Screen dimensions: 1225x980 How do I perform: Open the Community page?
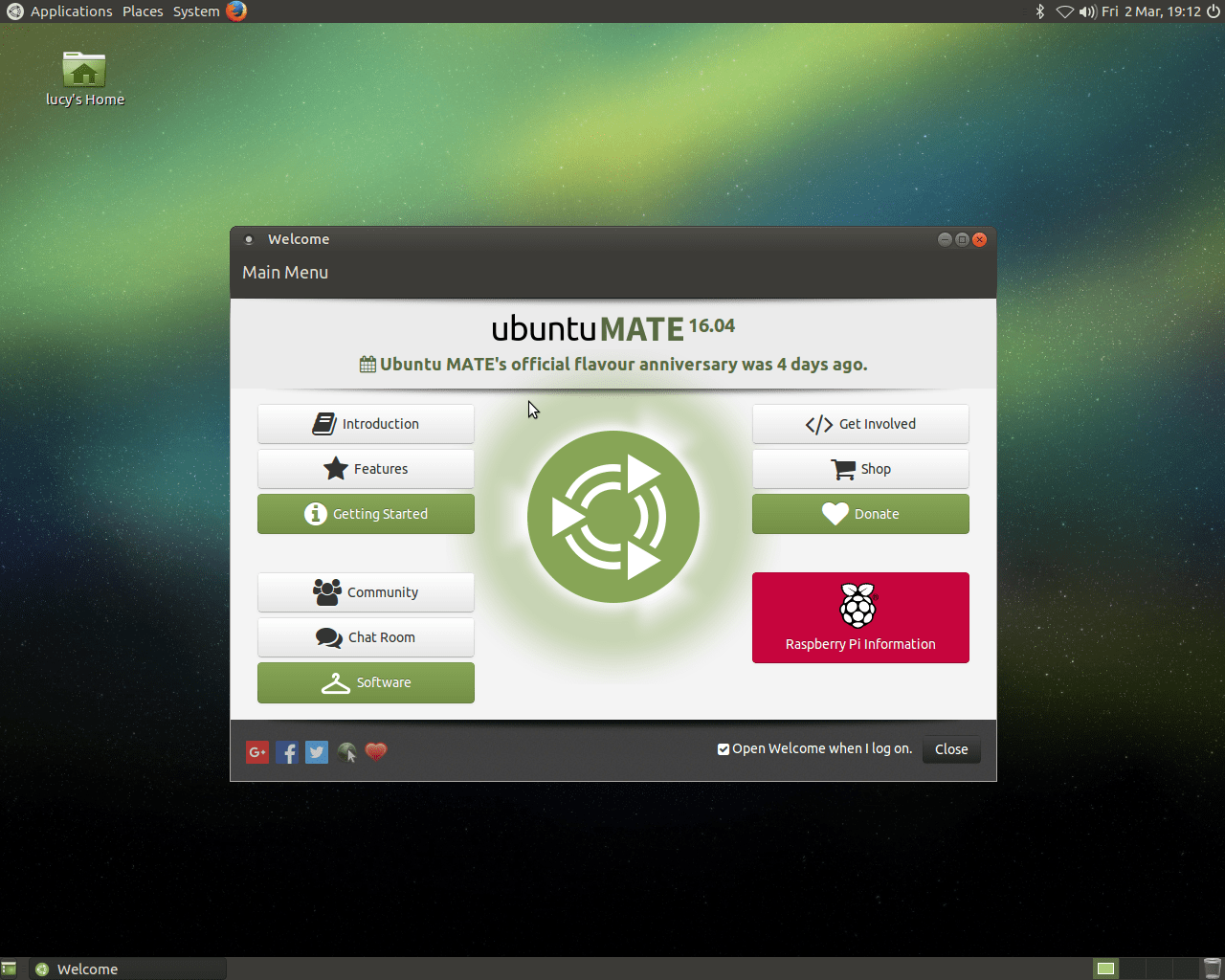366,592
